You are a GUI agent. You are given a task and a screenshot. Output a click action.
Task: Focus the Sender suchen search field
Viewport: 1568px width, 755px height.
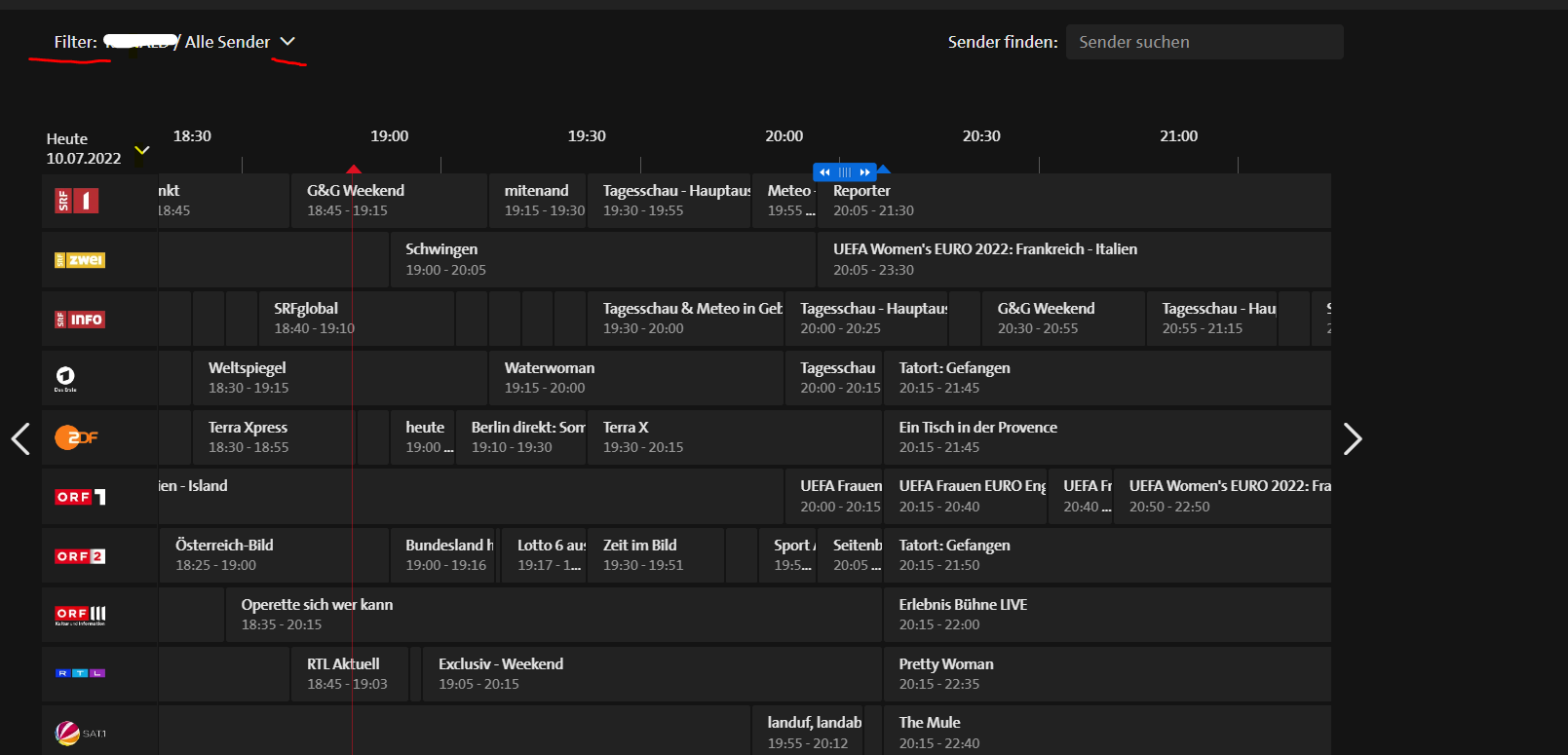[1205, 42]
